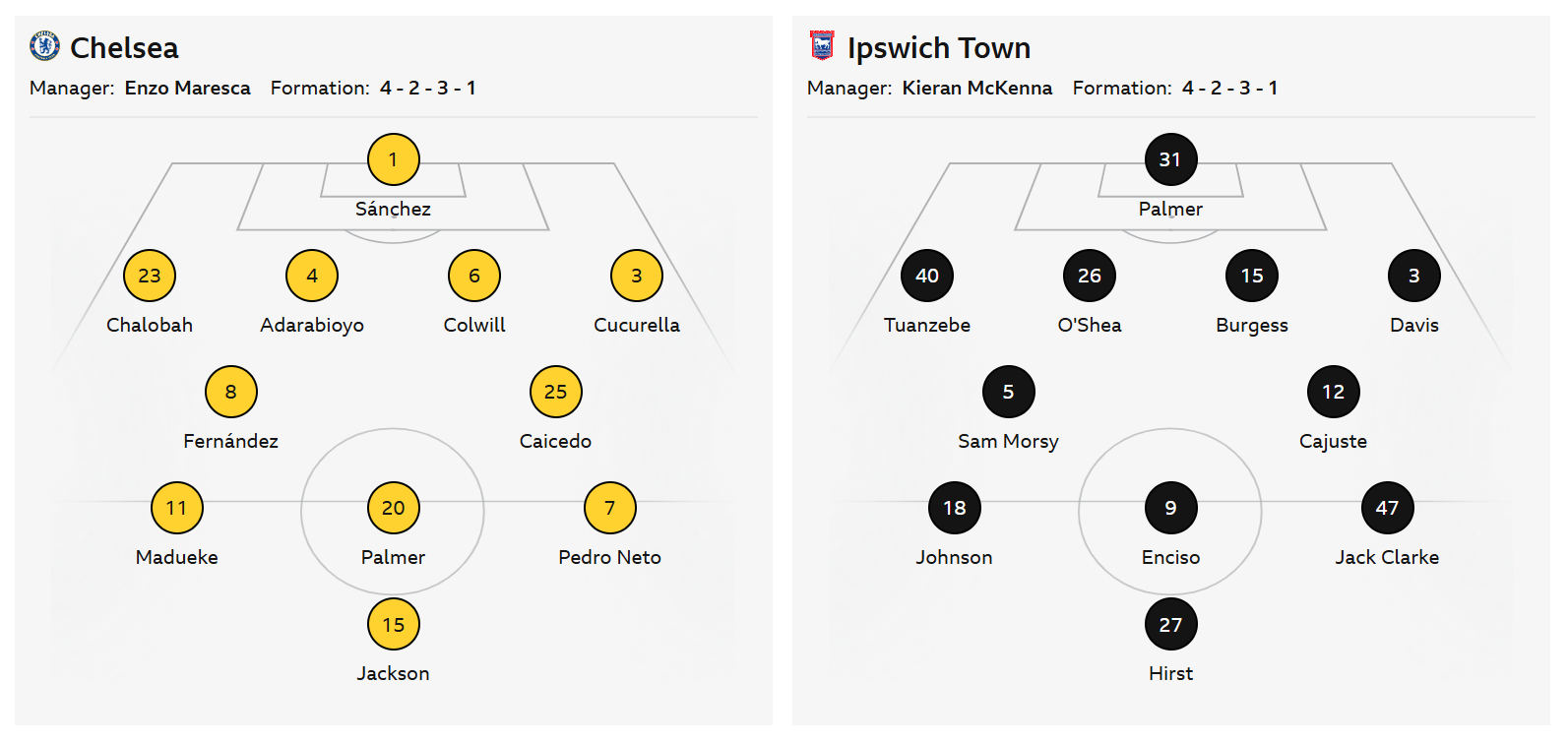Click yellow number 23 Chalobah badge
1568x744 pixels.
coord(150,276)
